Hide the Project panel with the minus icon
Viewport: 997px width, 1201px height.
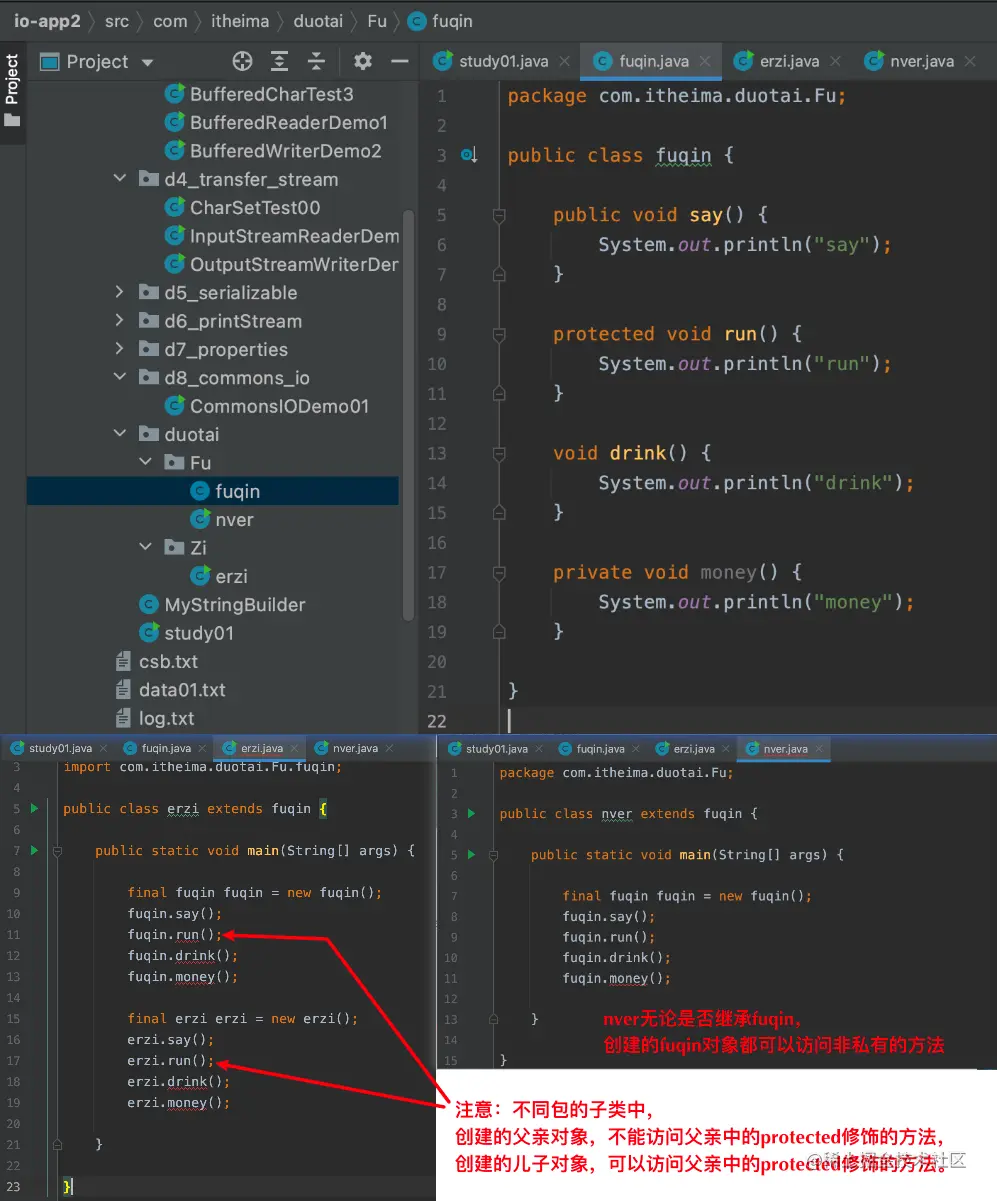(400, 62)
